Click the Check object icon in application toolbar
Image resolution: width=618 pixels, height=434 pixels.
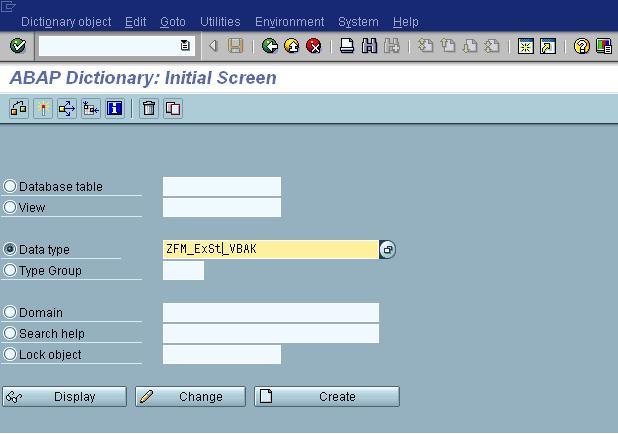pyautogui.click(x=19, y=108)
